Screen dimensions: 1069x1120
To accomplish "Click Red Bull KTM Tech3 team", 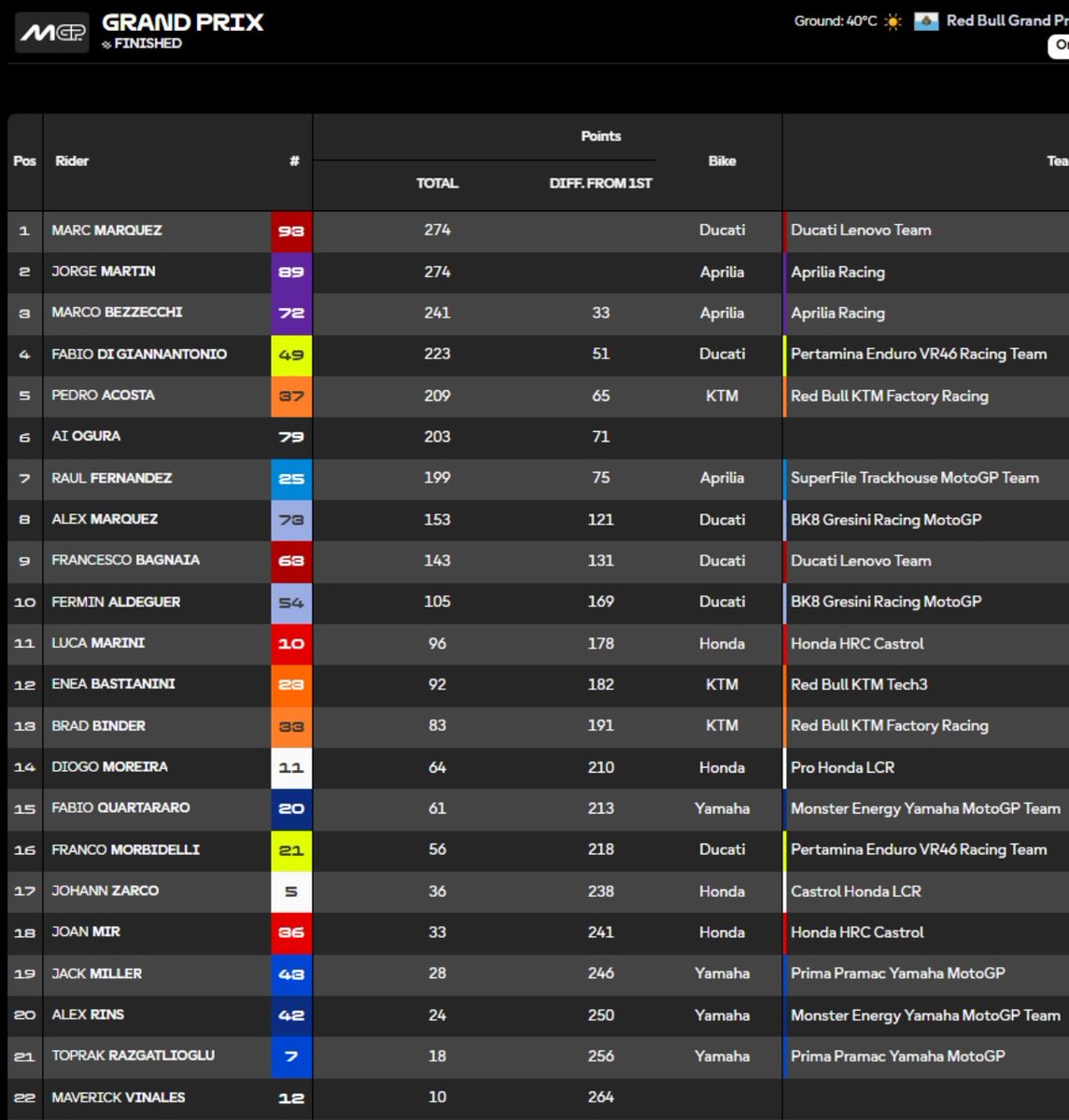I will pyautogui.click(x=859, y=684).
